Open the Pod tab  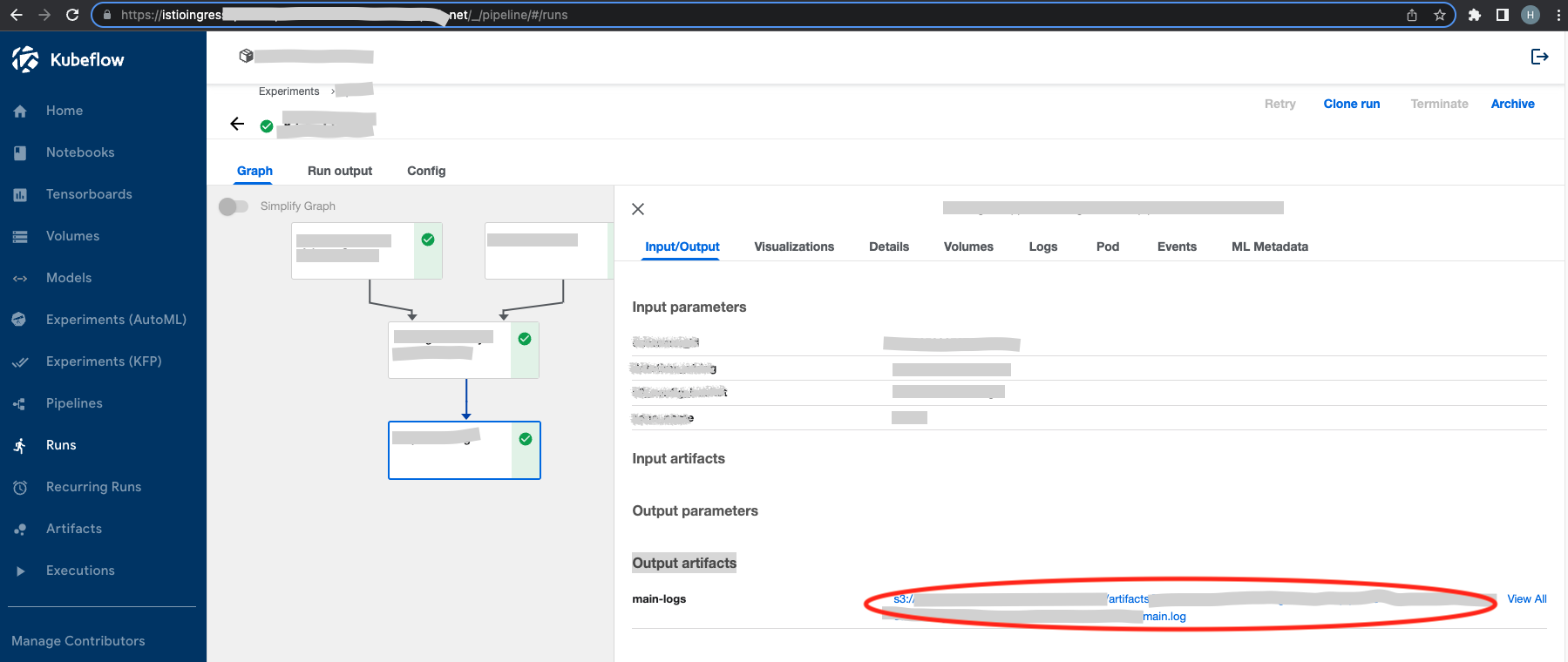[1108, 247]
